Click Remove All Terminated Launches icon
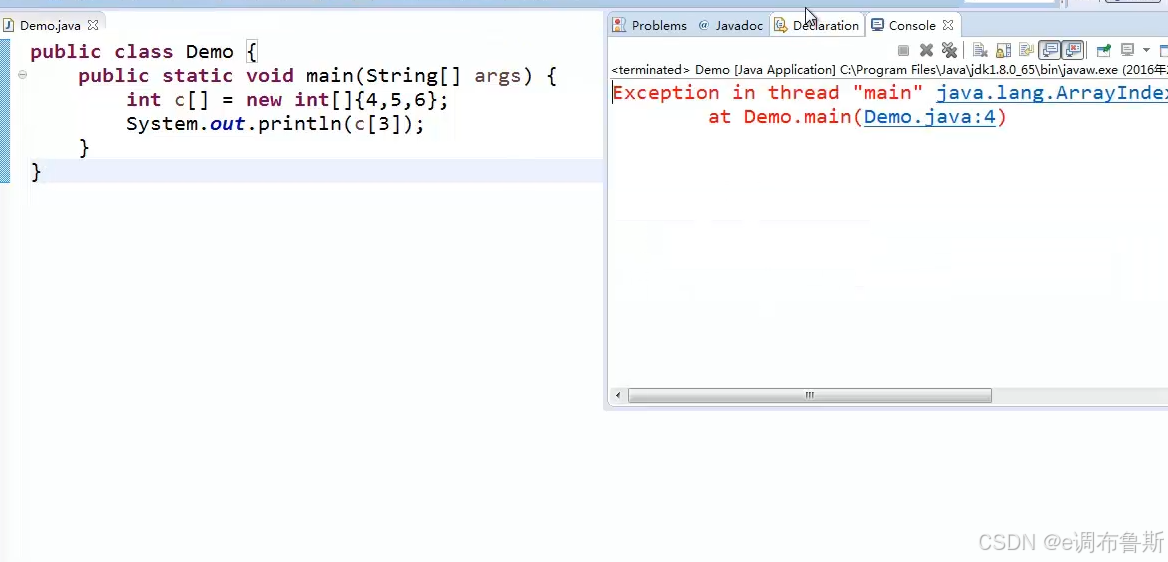The width and height of the screenshot is (1168, 562). tap(949, 50)
